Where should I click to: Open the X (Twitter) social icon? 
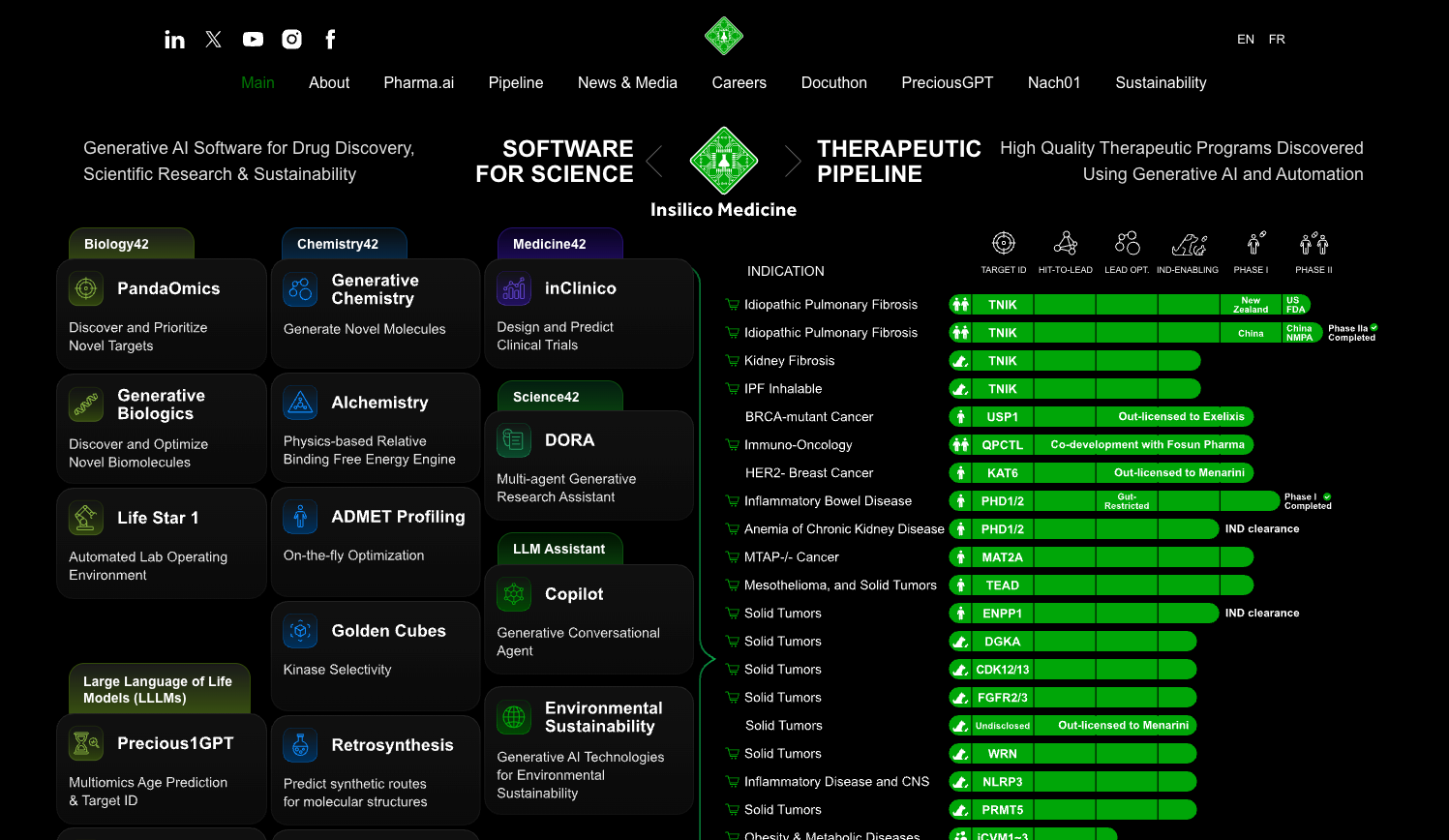click(214, 40)
